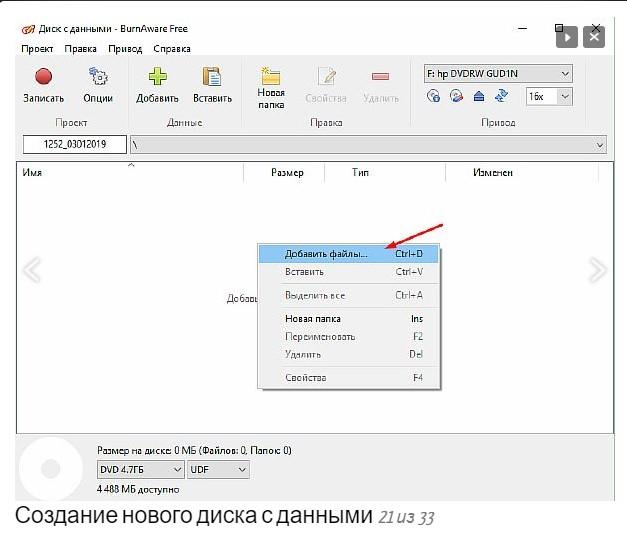The height and width of the screenshot is (551, 627).
Task: Click the erase disc icon in the Привод group
Action: coord(456,96)
